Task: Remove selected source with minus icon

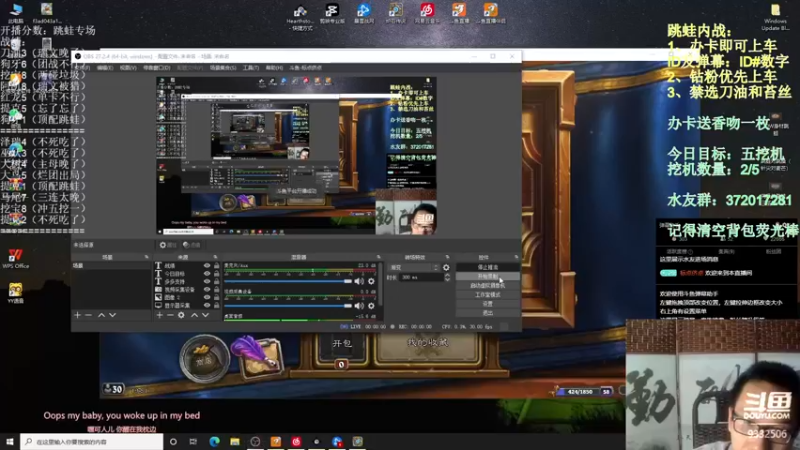Action: [x=170, y=315]
